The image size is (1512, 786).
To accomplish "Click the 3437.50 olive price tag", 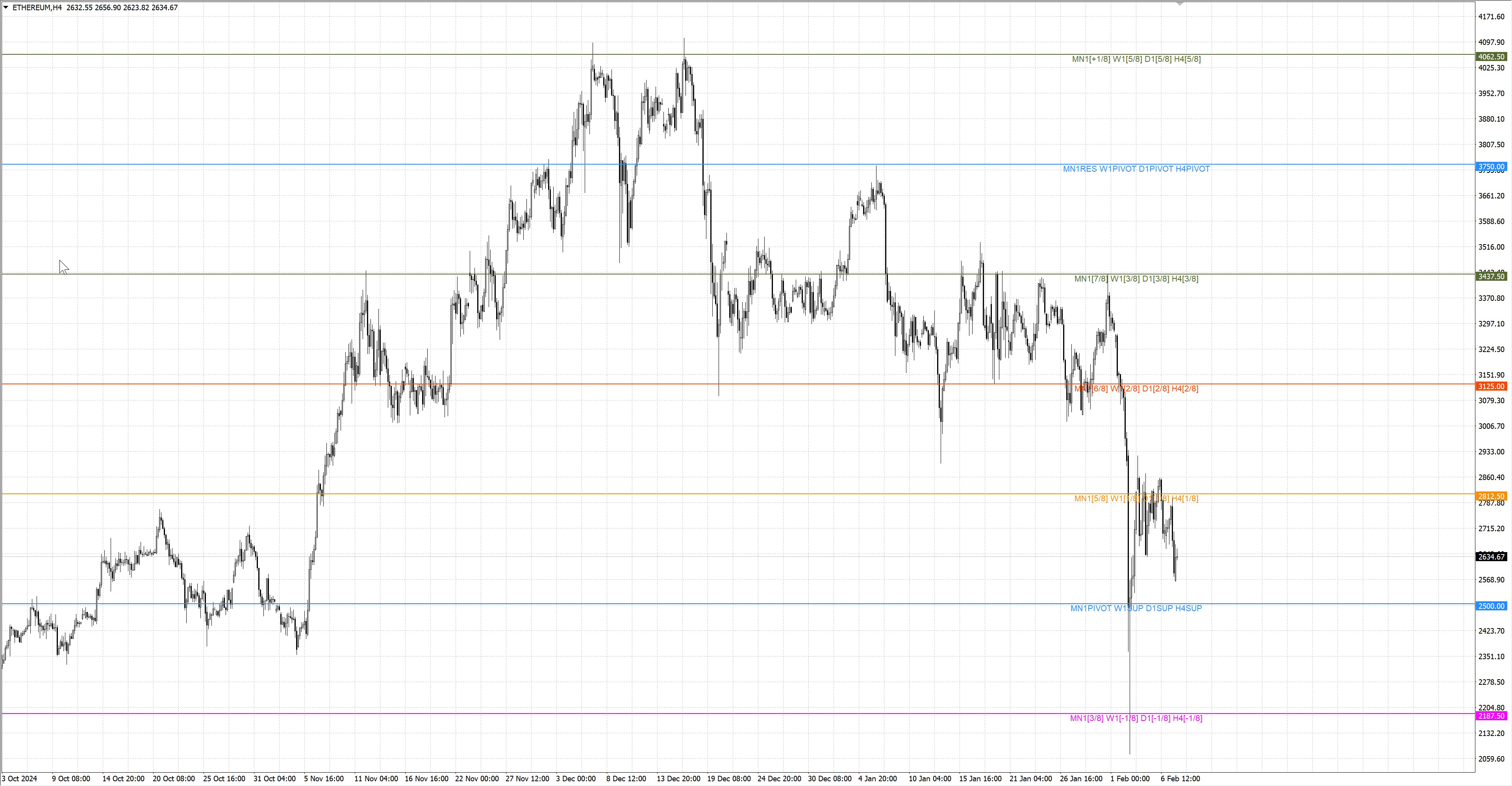I will click(x=1491, y=276).
